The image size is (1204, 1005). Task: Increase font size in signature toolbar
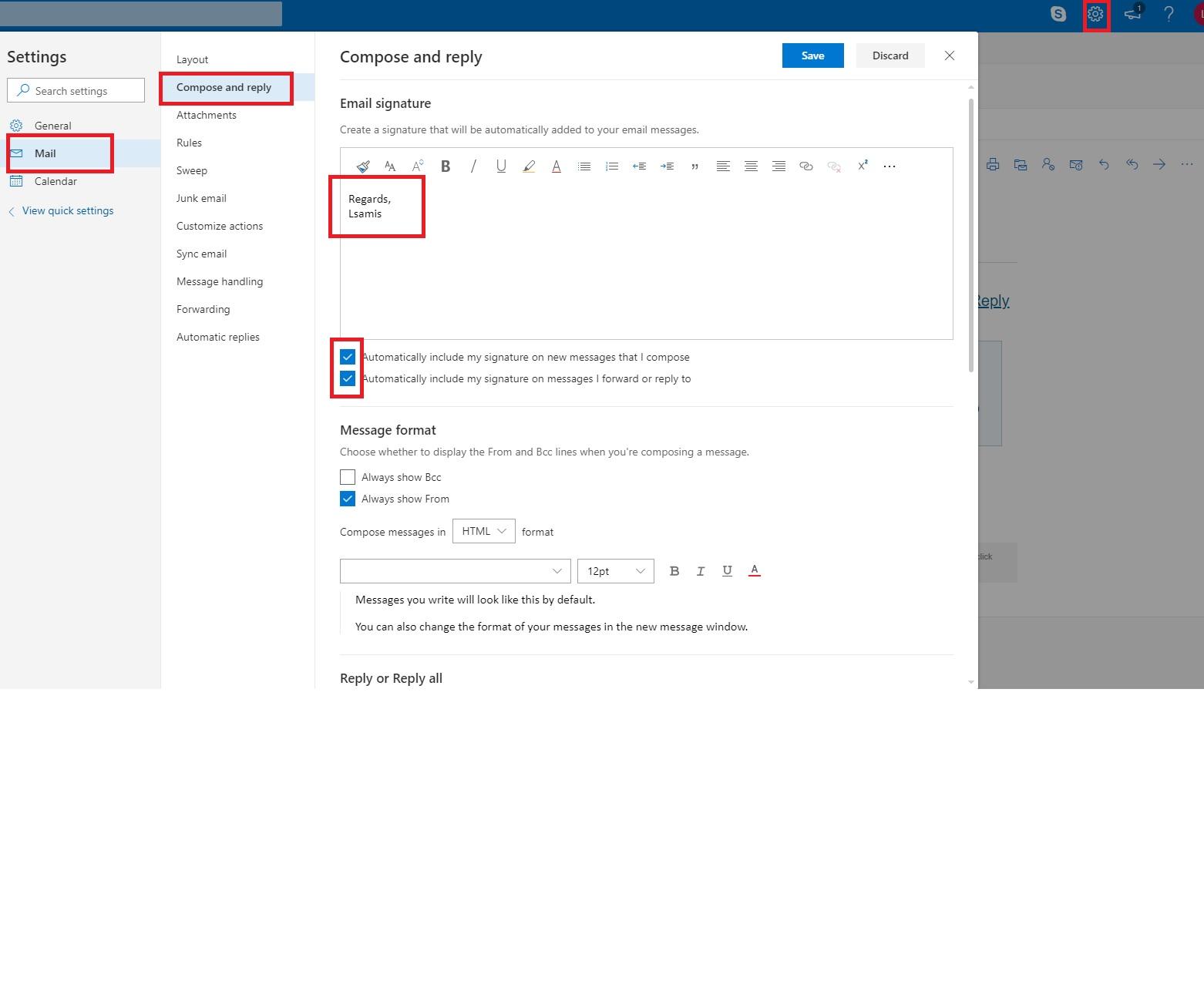click(418, 166)
